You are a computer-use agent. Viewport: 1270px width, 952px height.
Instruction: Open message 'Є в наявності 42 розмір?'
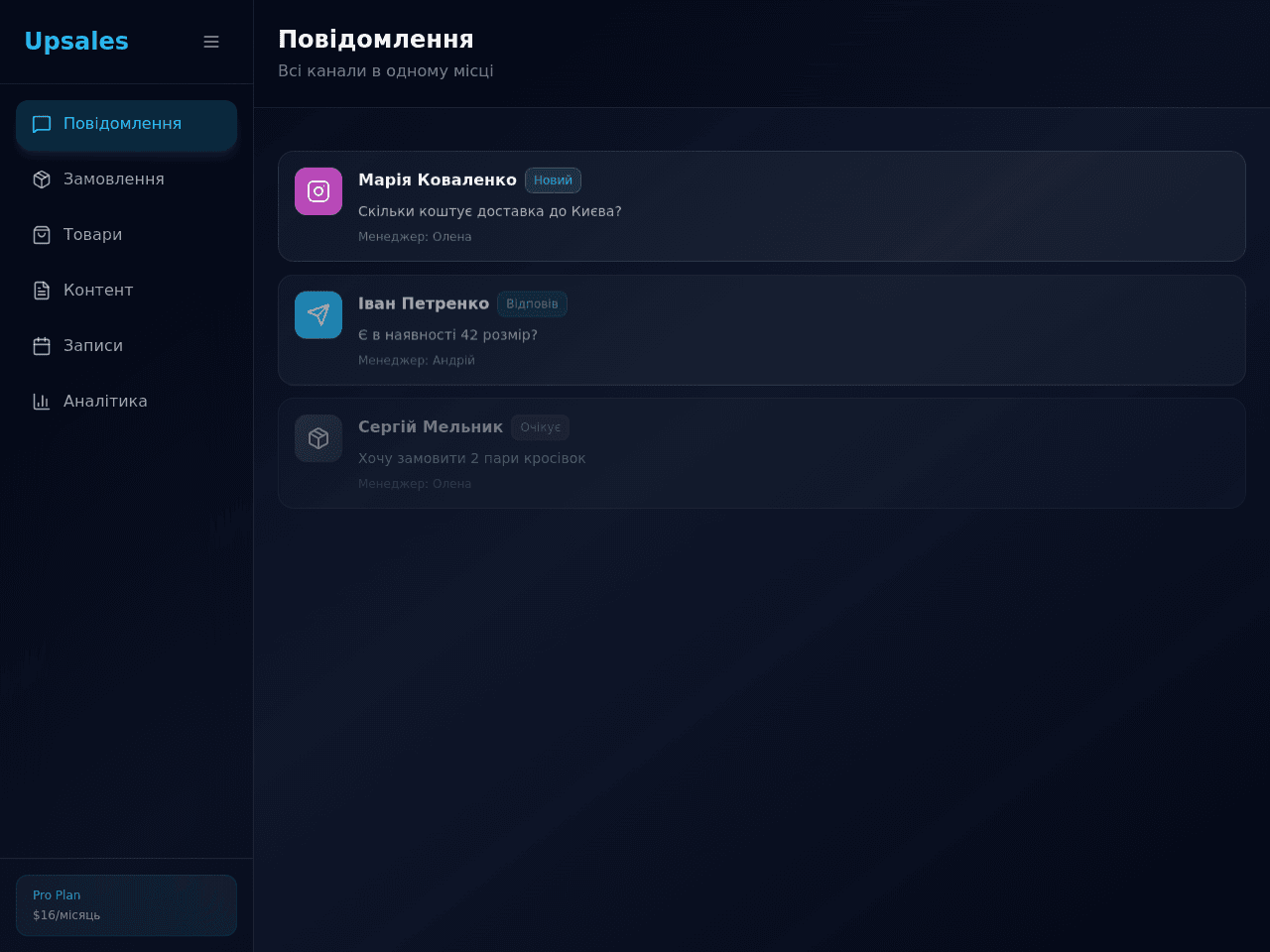click(x=447, y=335)
